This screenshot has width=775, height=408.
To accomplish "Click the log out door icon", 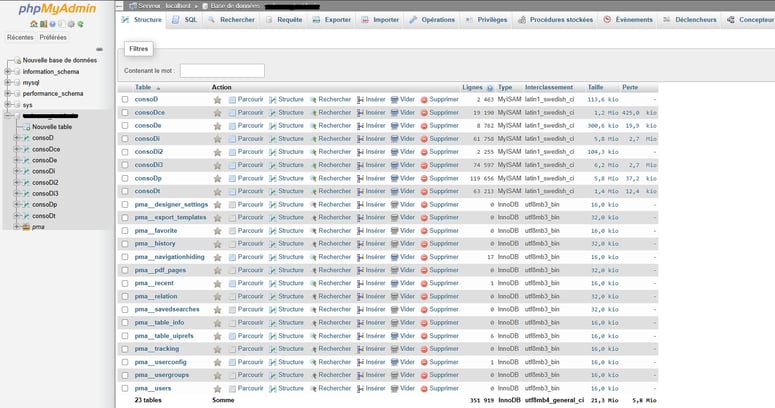I will tap(43, 24).
